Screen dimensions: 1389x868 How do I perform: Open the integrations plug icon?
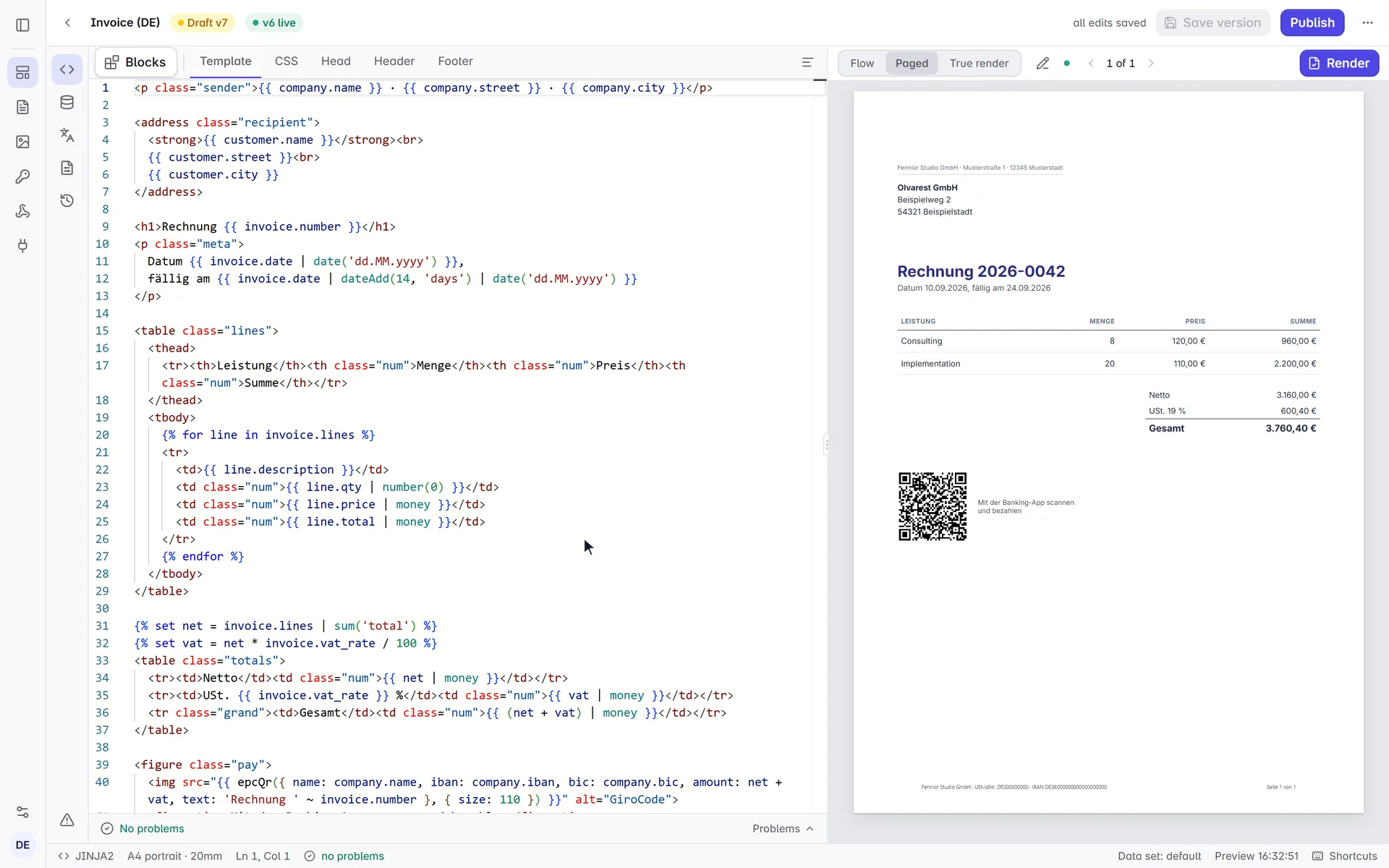(x=22, y=246)
